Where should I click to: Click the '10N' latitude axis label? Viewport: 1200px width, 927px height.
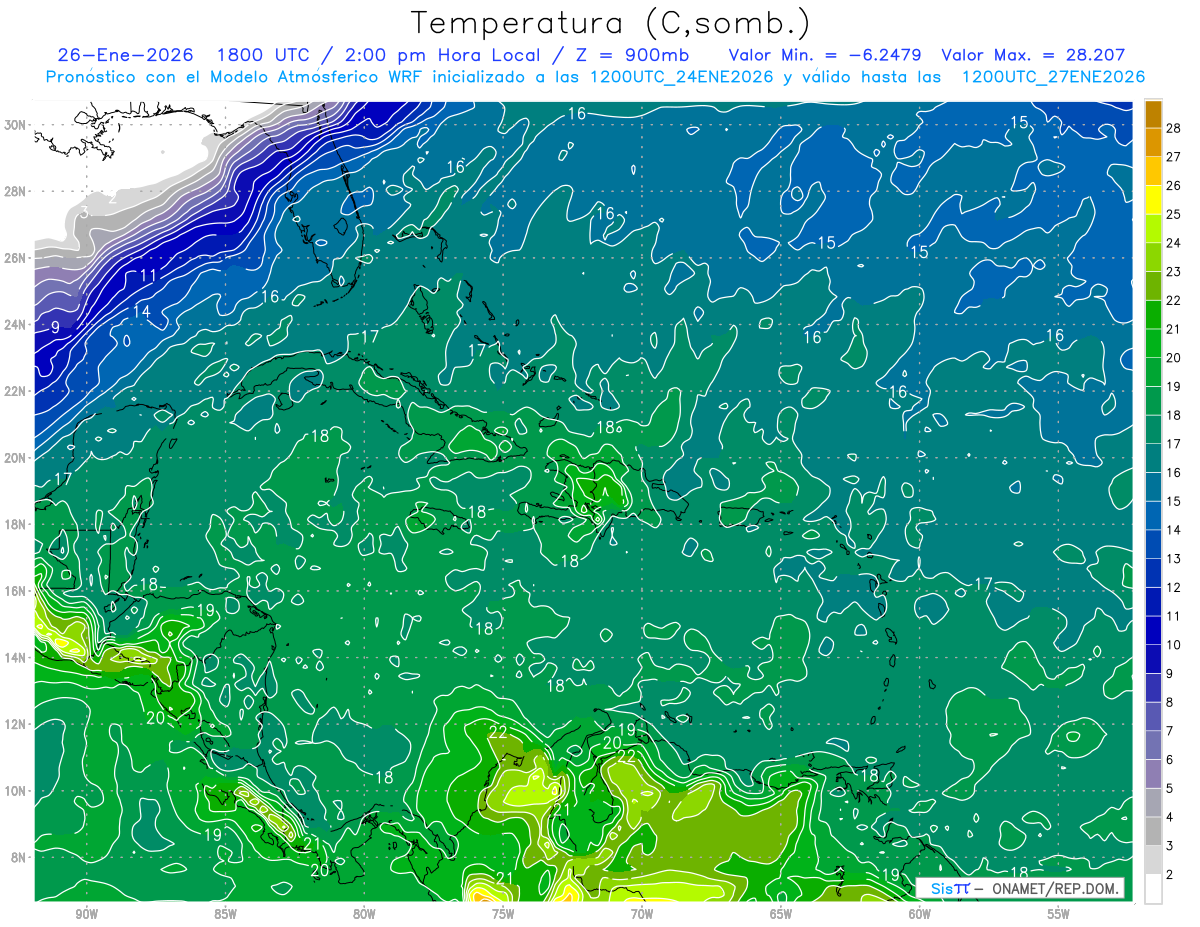[14, 791]
